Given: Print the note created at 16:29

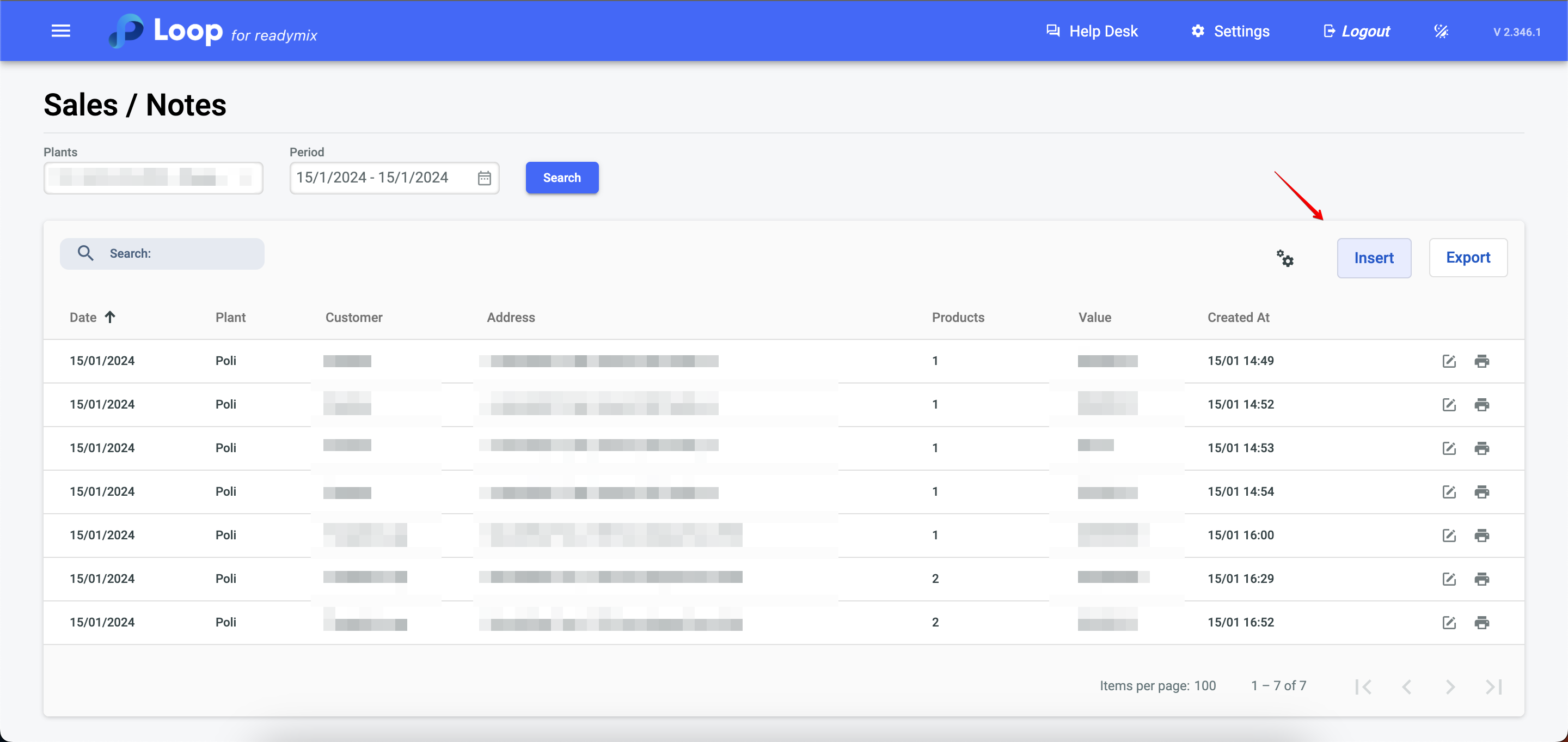Looking at the screenshot, I should (1481, 579).
